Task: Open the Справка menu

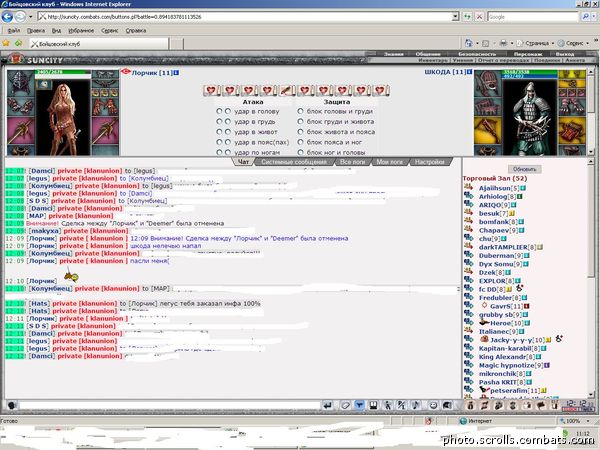Action: pos(136,31)
